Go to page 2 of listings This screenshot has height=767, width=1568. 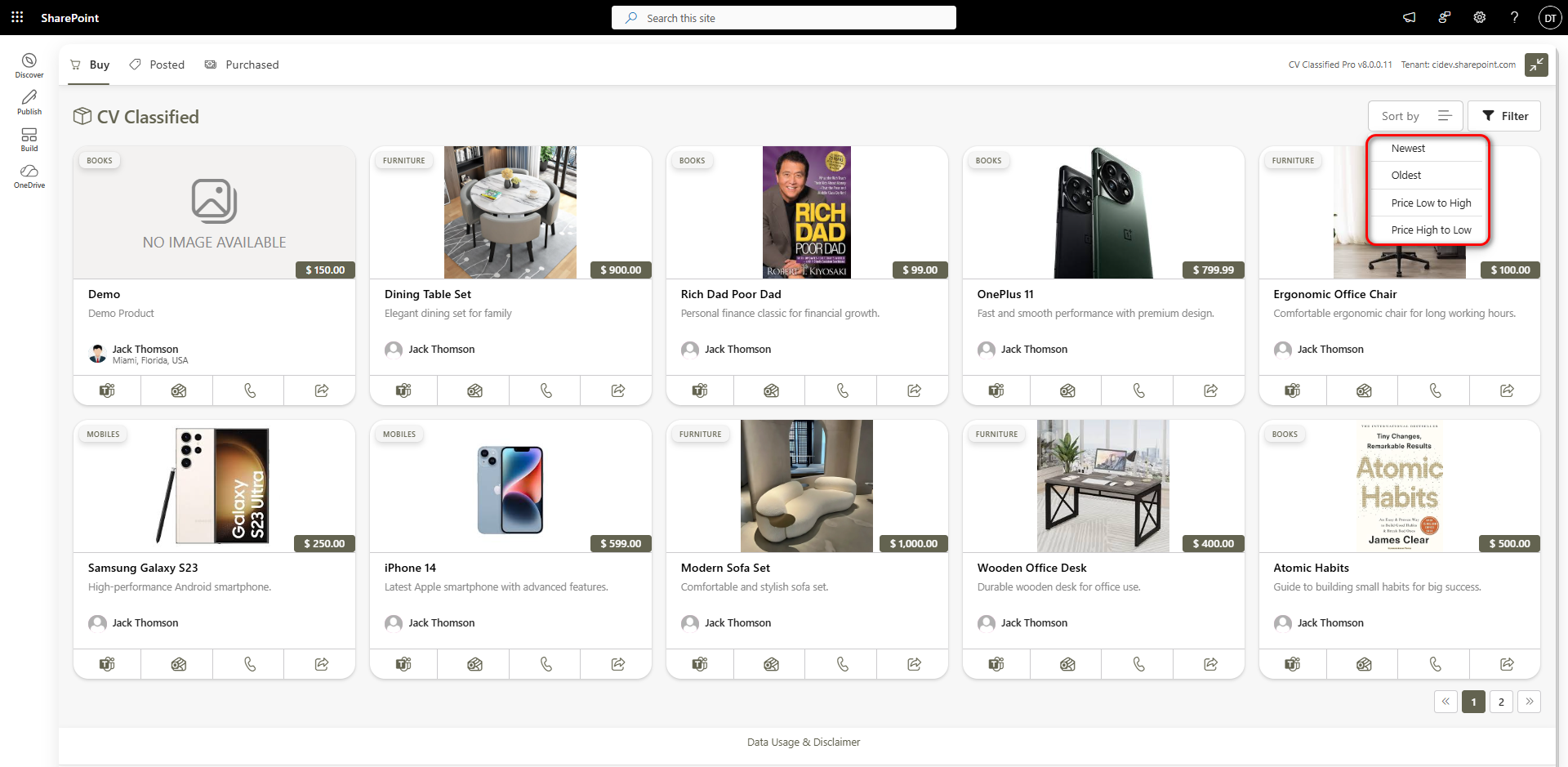click(x=1501, y=702)
